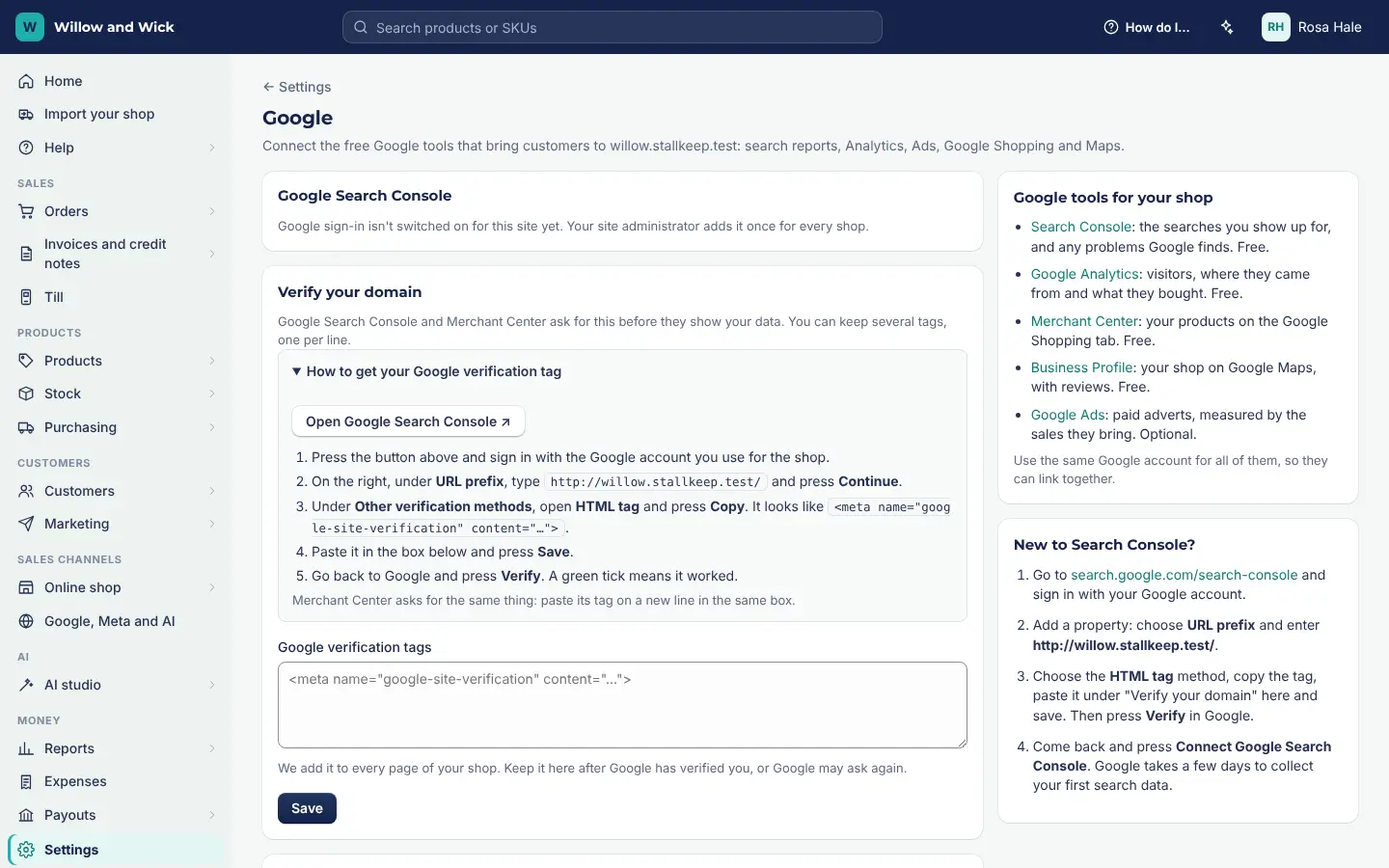Go back to Settings link
This screenshot has height=868, width=1389.
297,87
